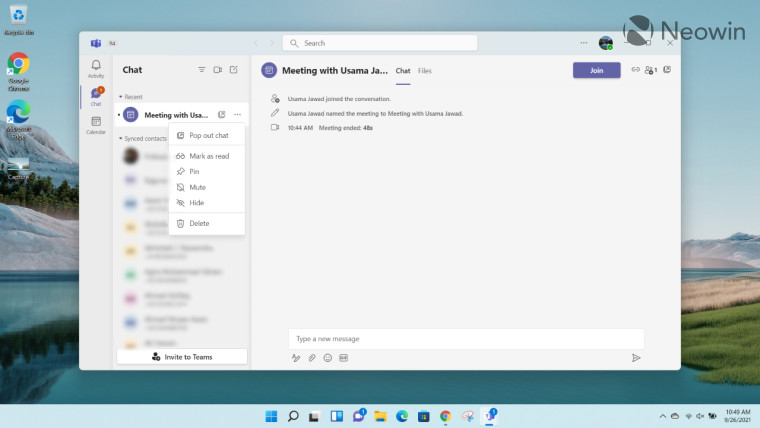Click the Chat panel heading

[x=132, y=70]
